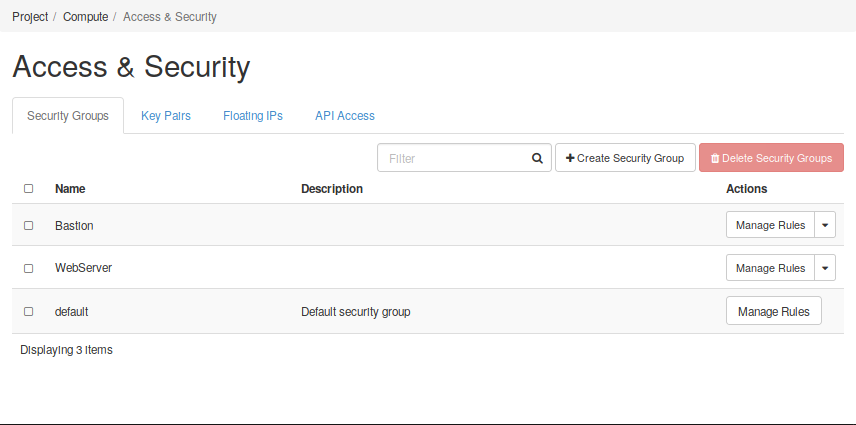Go to the API Access tab
This screenshot has width=856, height=425.
click(345, 116)
